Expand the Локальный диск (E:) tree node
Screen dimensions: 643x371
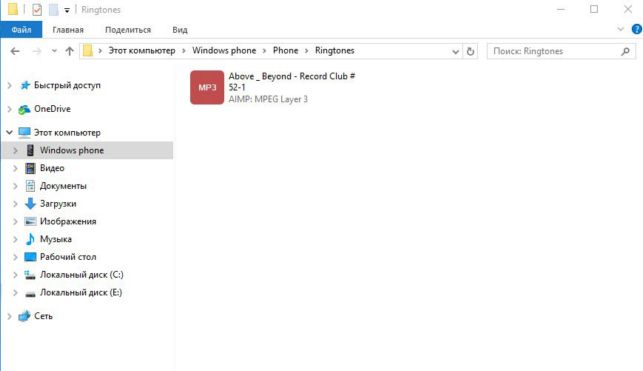pyautogui.click(x=15, y=293)
